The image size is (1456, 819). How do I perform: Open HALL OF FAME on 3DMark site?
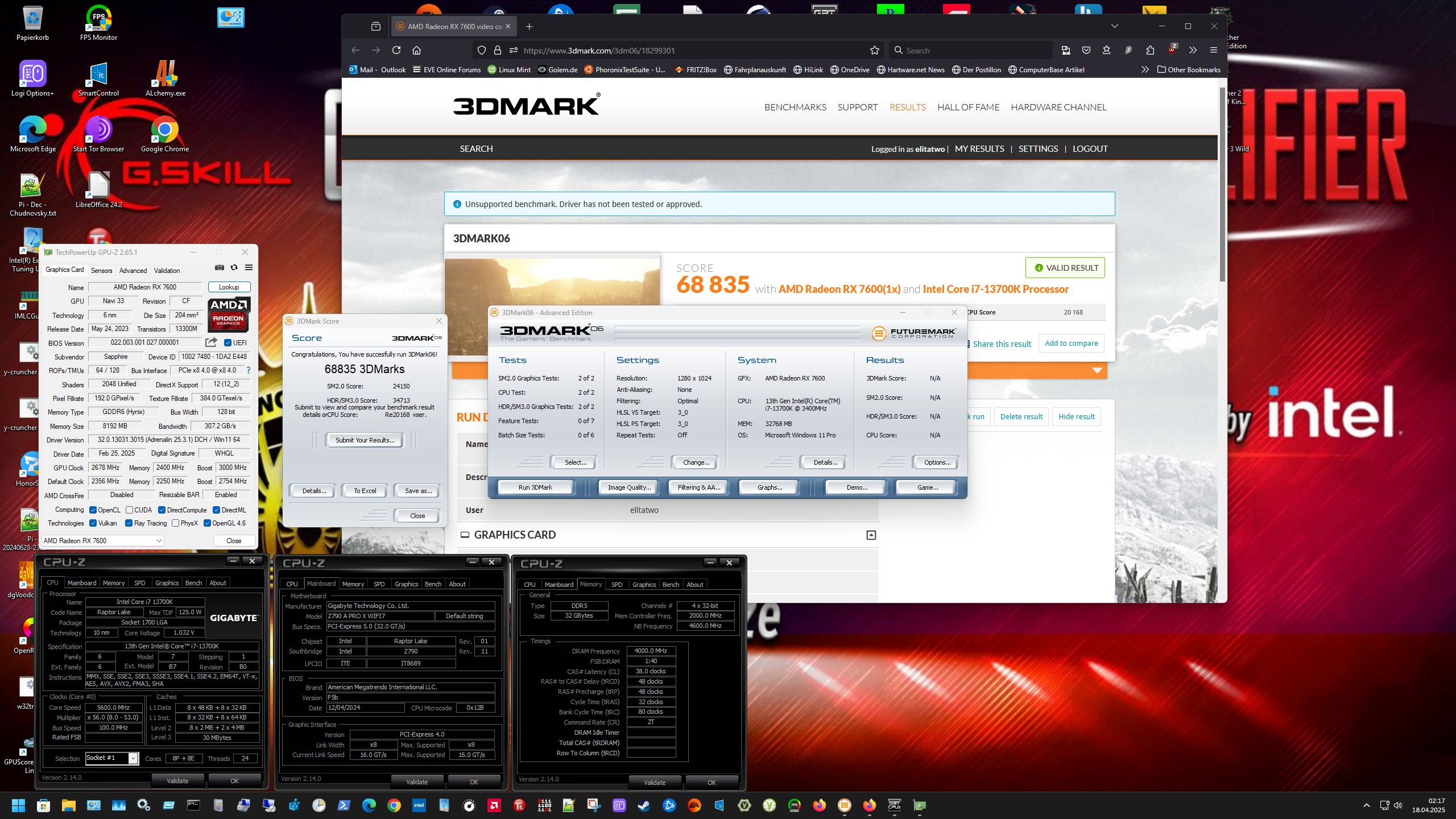pyautogui.click(x=968, y=107)
